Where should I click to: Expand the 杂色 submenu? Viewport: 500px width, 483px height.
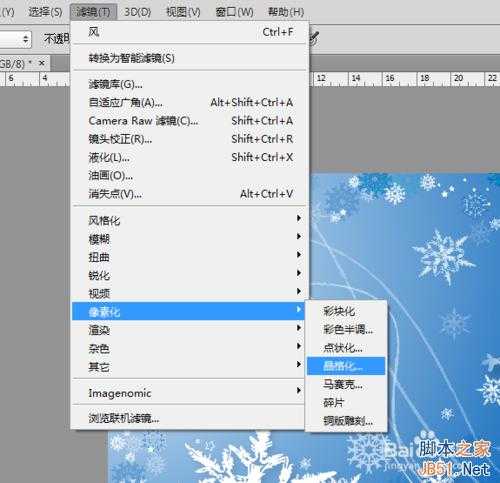pos(189,348)
